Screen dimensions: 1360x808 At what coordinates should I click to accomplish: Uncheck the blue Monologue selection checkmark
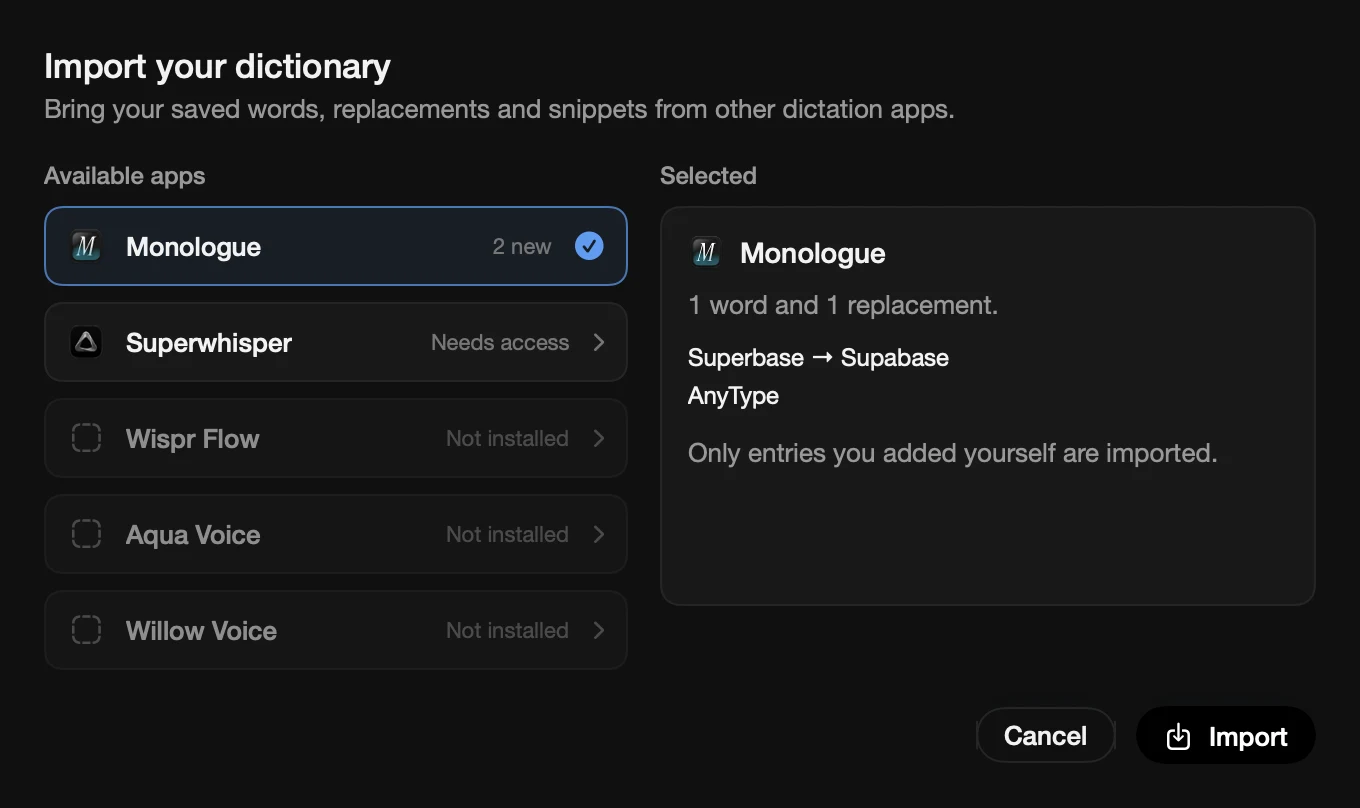pyautogui.click(x=589, y=246)
